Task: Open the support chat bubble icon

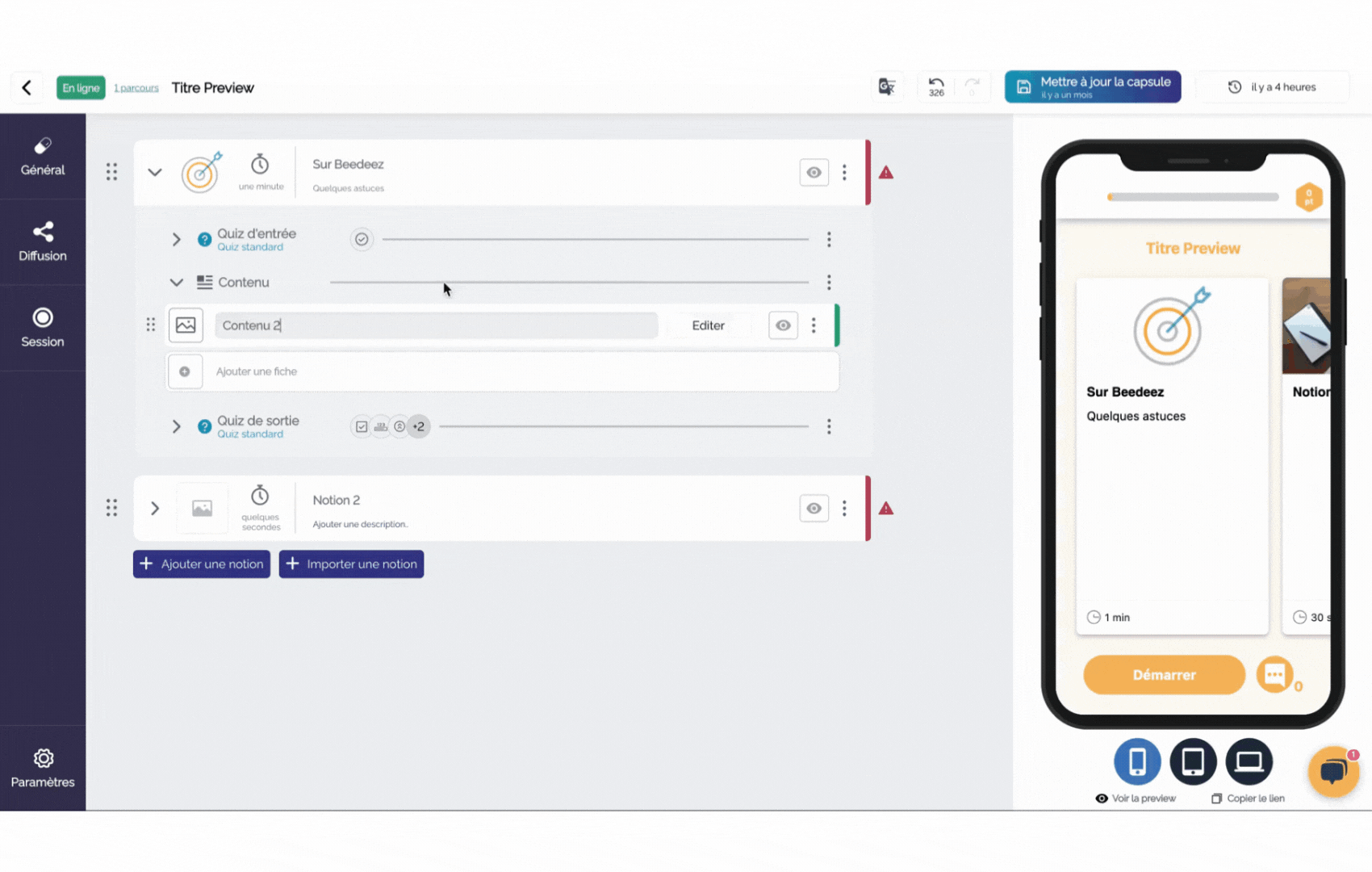Action: [x=1333, y=772]
